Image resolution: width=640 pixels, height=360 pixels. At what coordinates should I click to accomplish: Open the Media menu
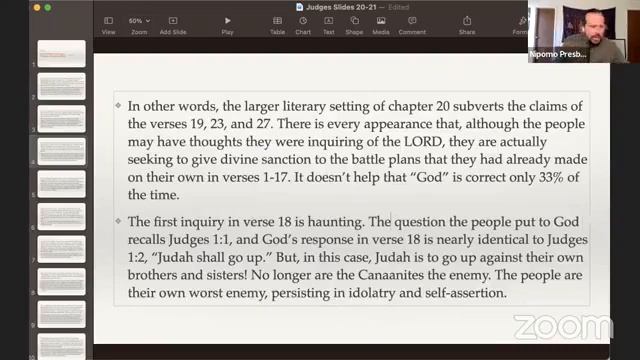pyautogui.click(x=381, y=25)
